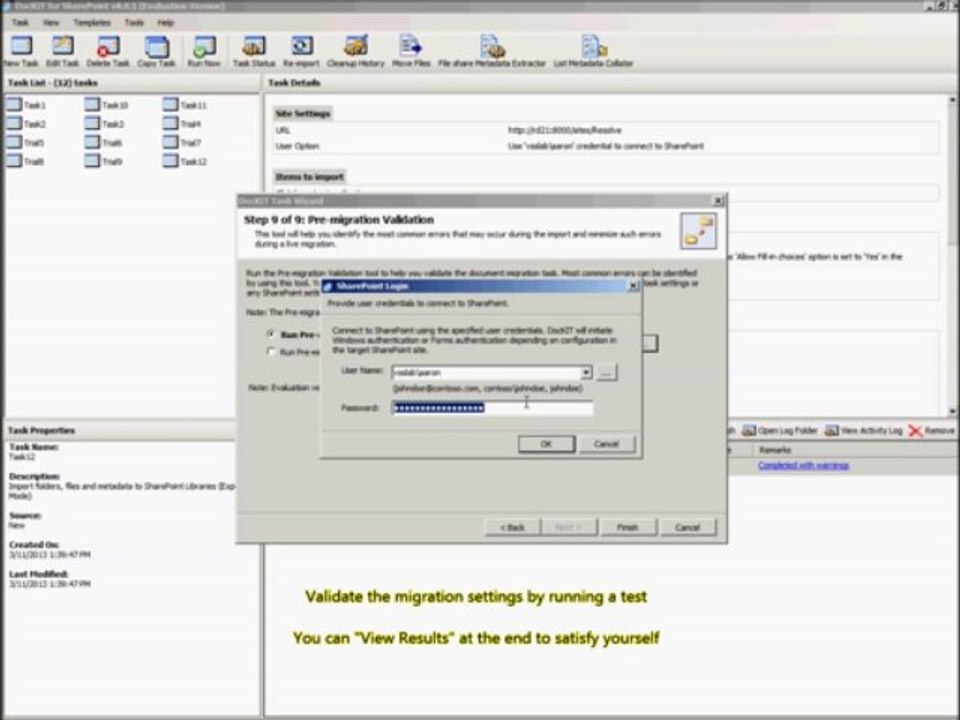Open the Task menu

click(20, 23)
